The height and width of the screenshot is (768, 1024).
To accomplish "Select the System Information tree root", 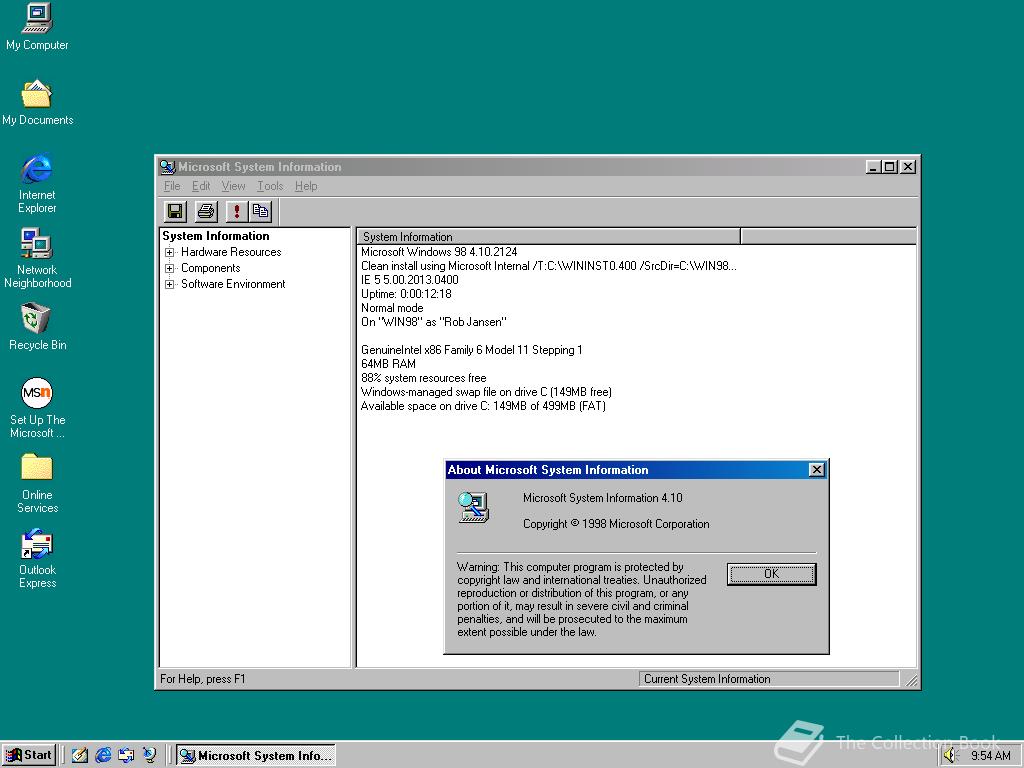I will tap(216, 236).
